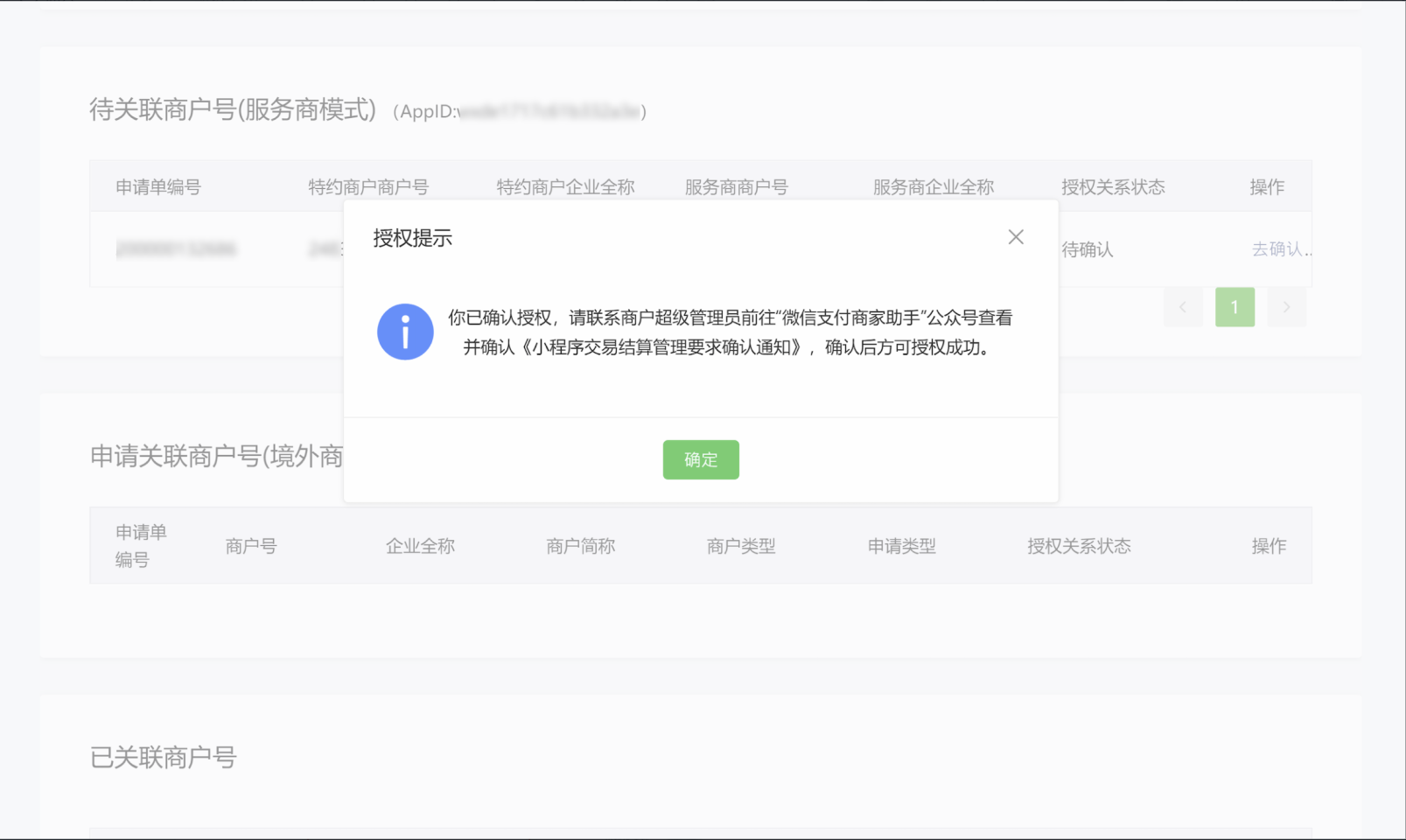The width and height of the screenshot is (1406, 840).
Task: Click the 申请类型 column header
Action: pyautogui.click(x=902, y=546)
